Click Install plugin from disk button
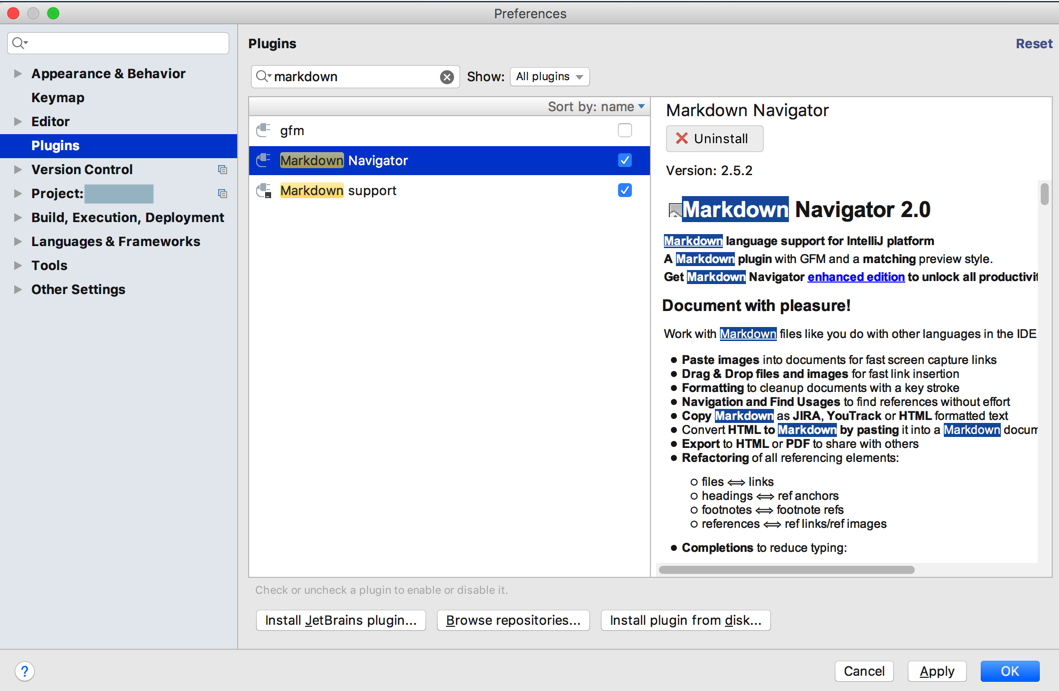Image resolution: width=1059 pixels, height=691 pixels. (x=686, y=620)
